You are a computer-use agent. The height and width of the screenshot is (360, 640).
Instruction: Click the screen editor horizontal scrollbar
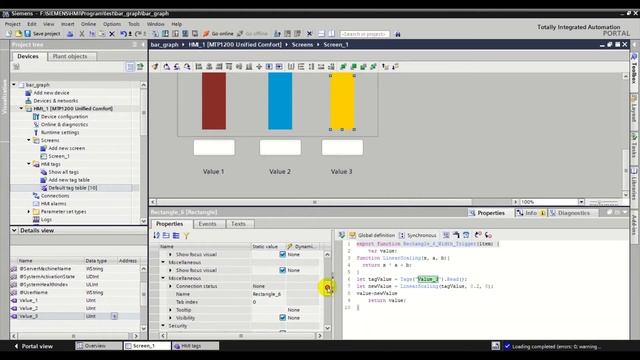[x=314, y=202]
